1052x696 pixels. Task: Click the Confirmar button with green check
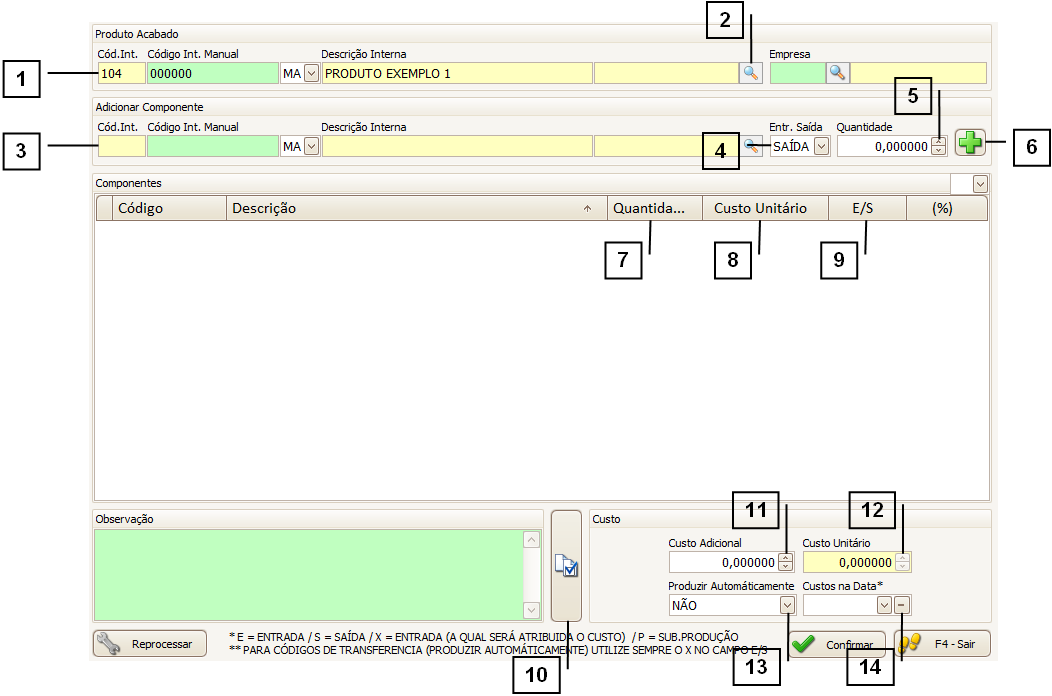837,644
